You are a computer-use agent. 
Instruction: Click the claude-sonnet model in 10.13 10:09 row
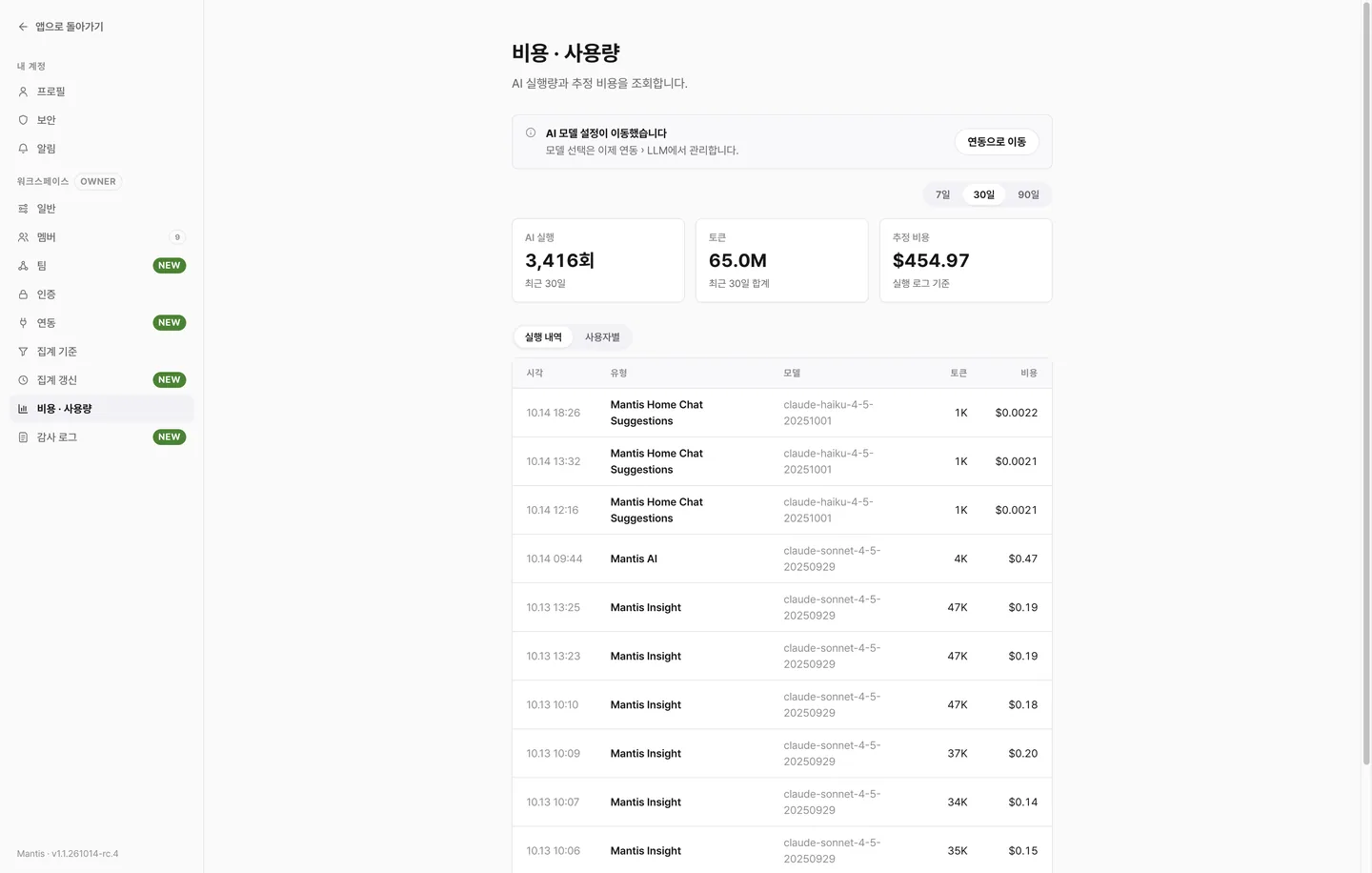tap(832, 753)
